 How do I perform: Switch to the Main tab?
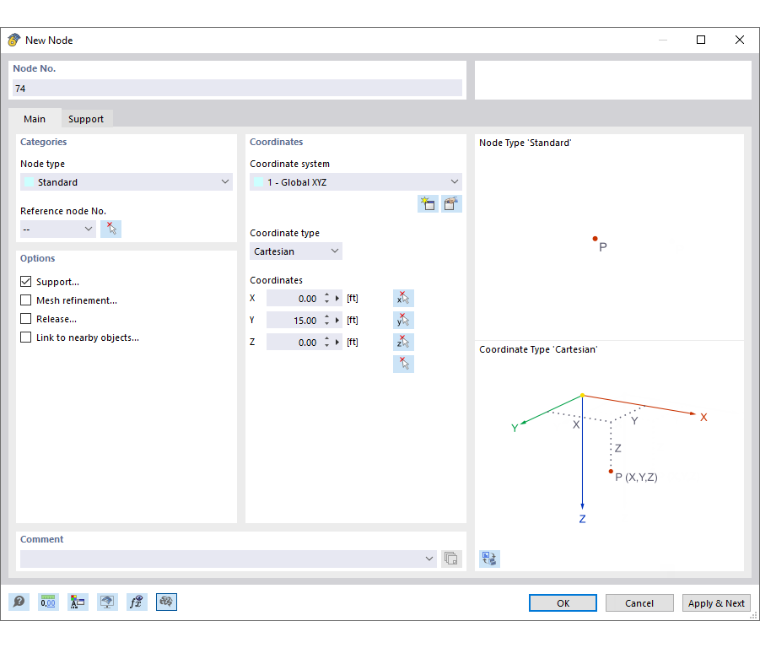pos(34,119)
